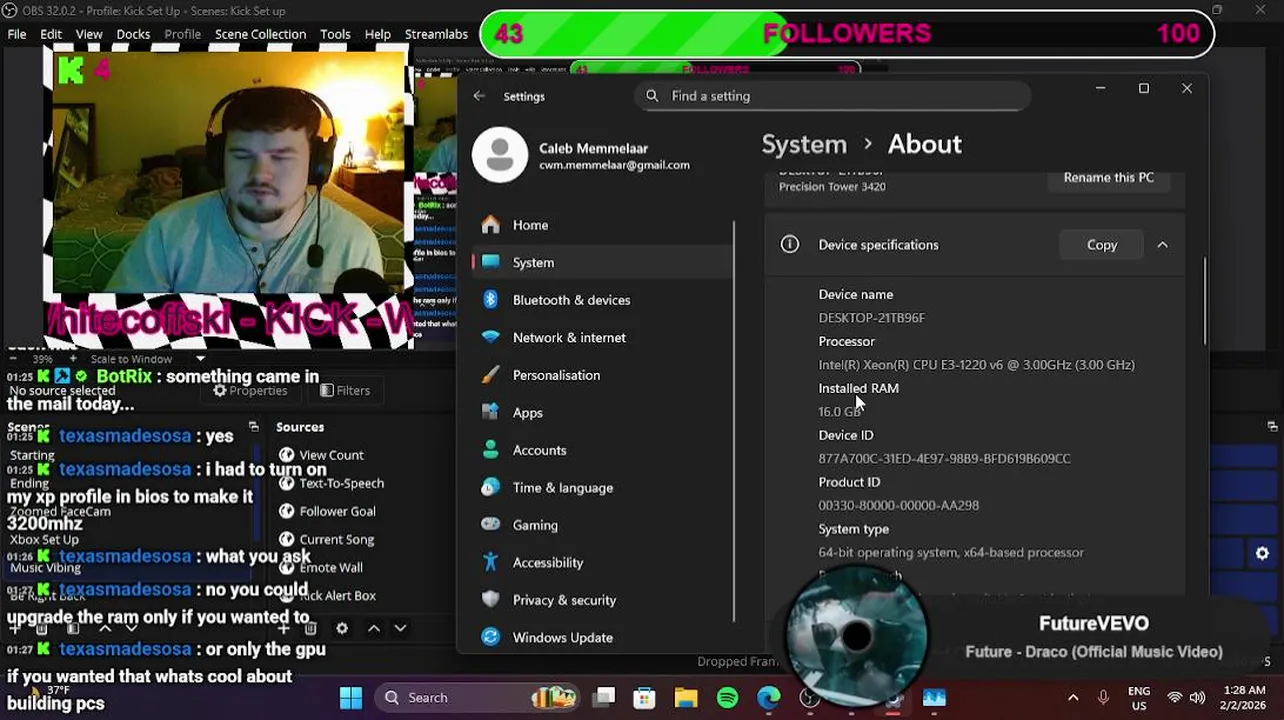The image size is (1284, 720).
Task: Open OBS source properties gear icon
Action: [342, 628]
